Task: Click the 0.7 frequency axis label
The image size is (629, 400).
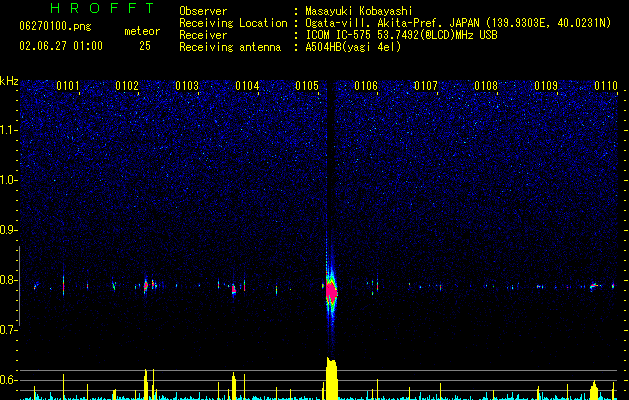Action: [x=7, y=330]
